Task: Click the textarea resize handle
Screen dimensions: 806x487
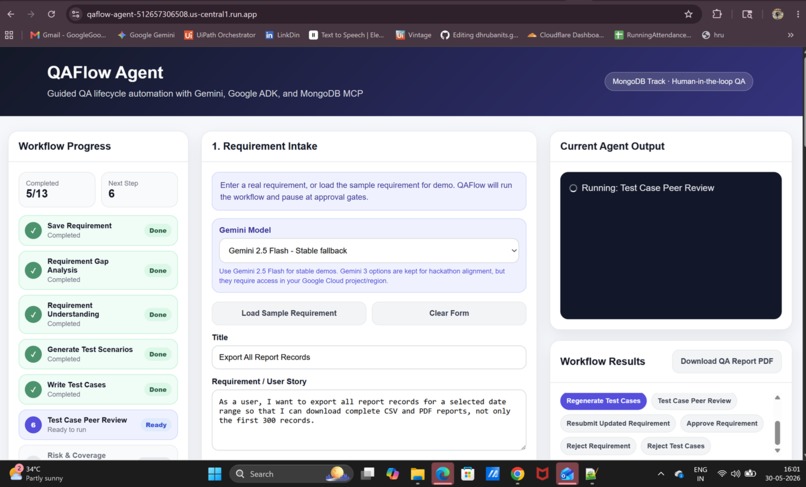Action: coord(523,447)
